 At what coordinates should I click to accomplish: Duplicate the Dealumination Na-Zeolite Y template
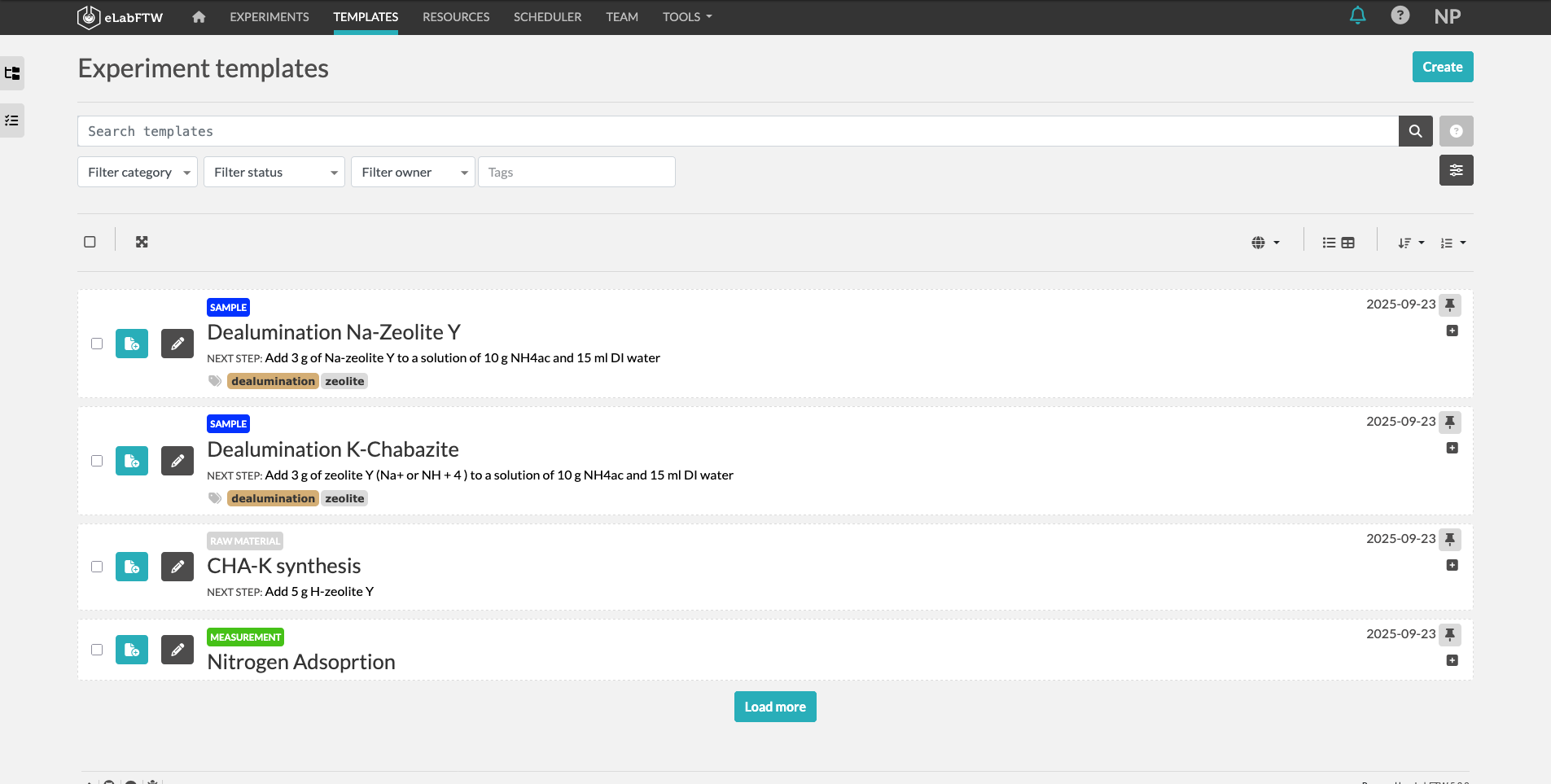(x=131, y=343)
